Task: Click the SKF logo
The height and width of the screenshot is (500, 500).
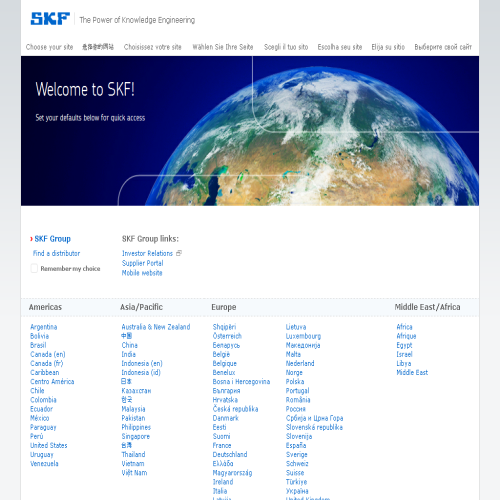Action: tap(50, 19)
